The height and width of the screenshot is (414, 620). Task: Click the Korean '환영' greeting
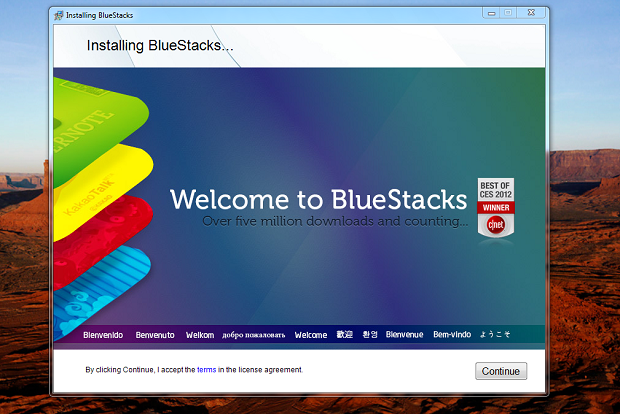tap(370, 335)
